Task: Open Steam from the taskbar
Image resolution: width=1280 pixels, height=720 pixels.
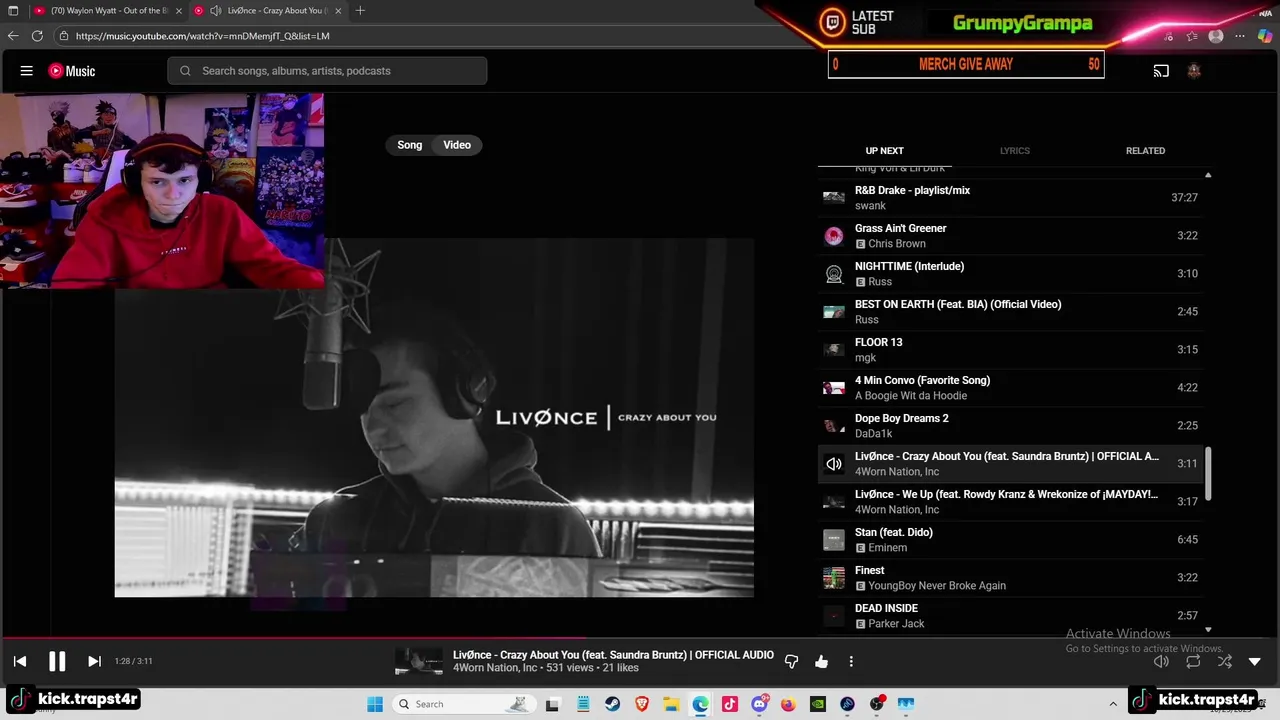Action: point(612,704)
